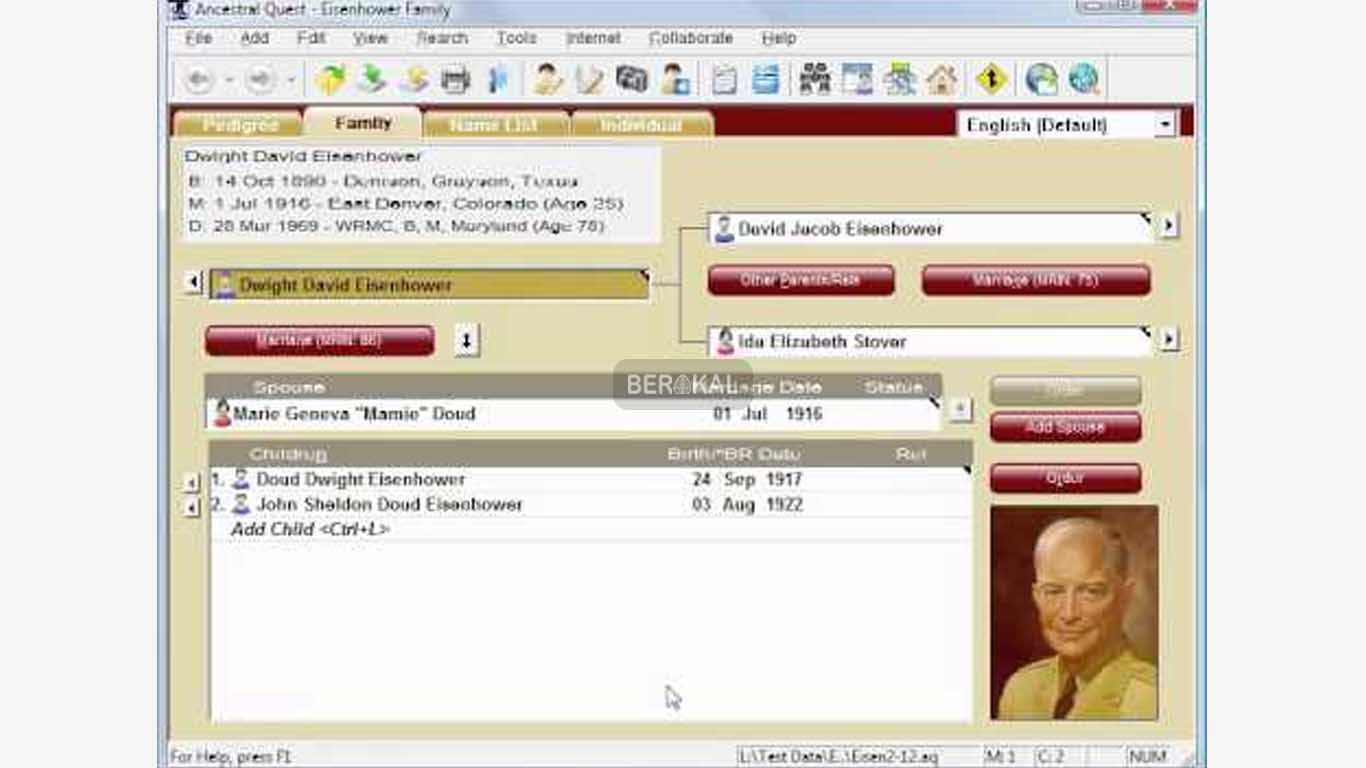This screenshot has width=1366, height=768.
Task: Click the 24 Sep 1917 birth date
Action: point(747,480)
